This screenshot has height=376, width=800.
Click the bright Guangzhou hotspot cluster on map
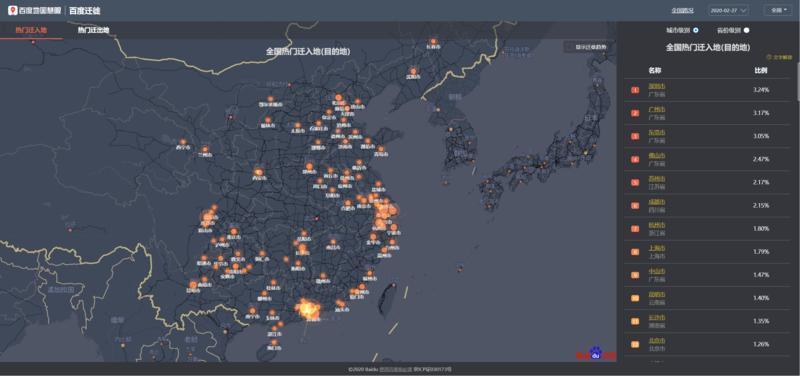(x=308, y=309)
